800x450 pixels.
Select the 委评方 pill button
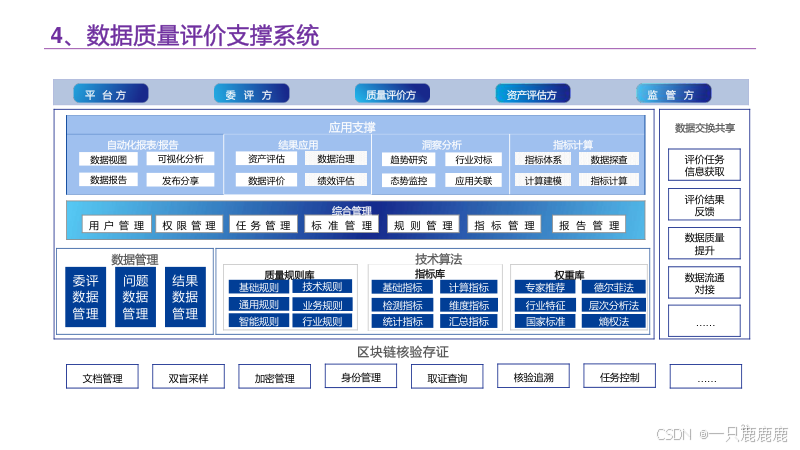(252, 94)
